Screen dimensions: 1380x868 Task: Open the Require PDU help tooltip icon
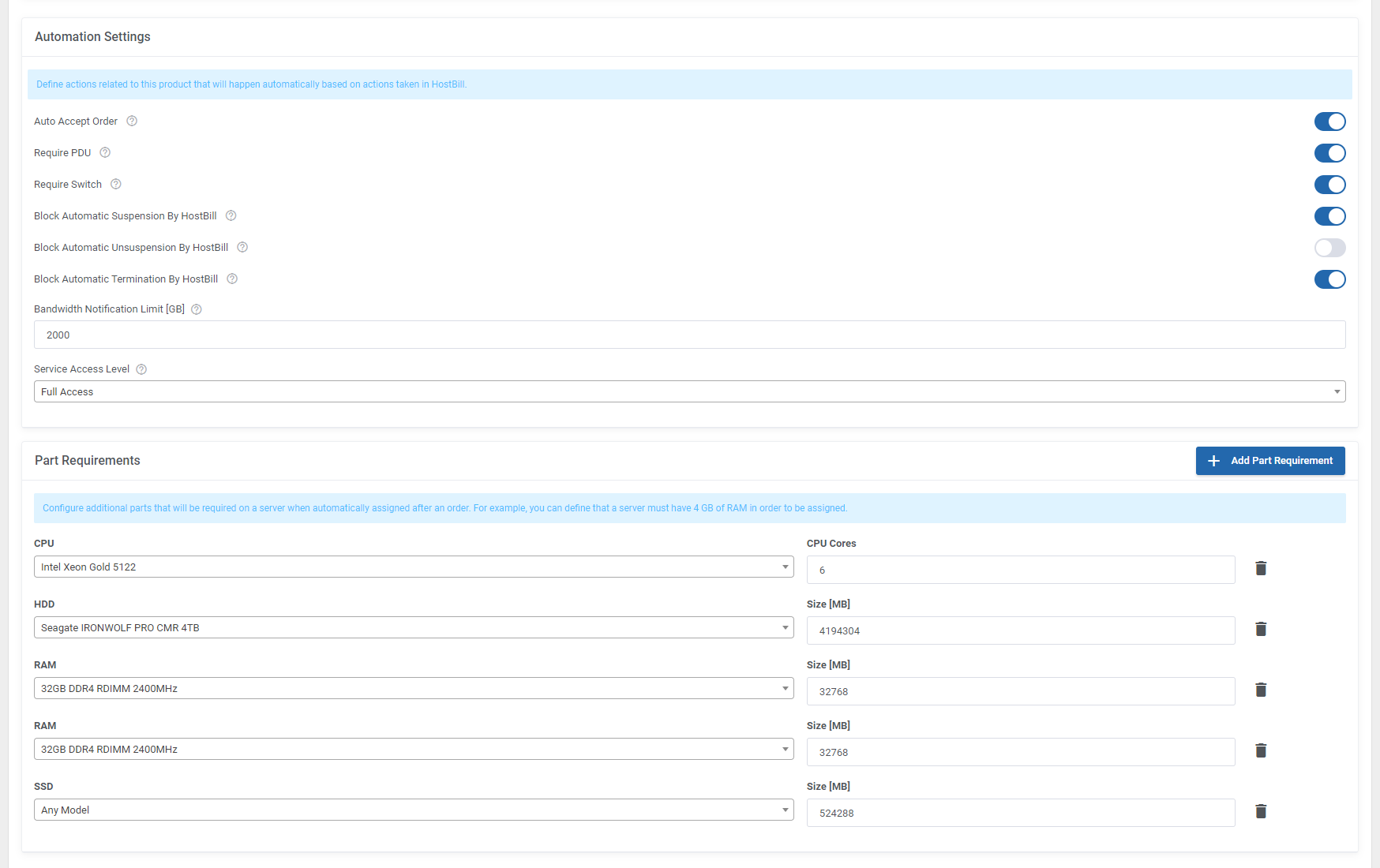(x=105, y=152)
